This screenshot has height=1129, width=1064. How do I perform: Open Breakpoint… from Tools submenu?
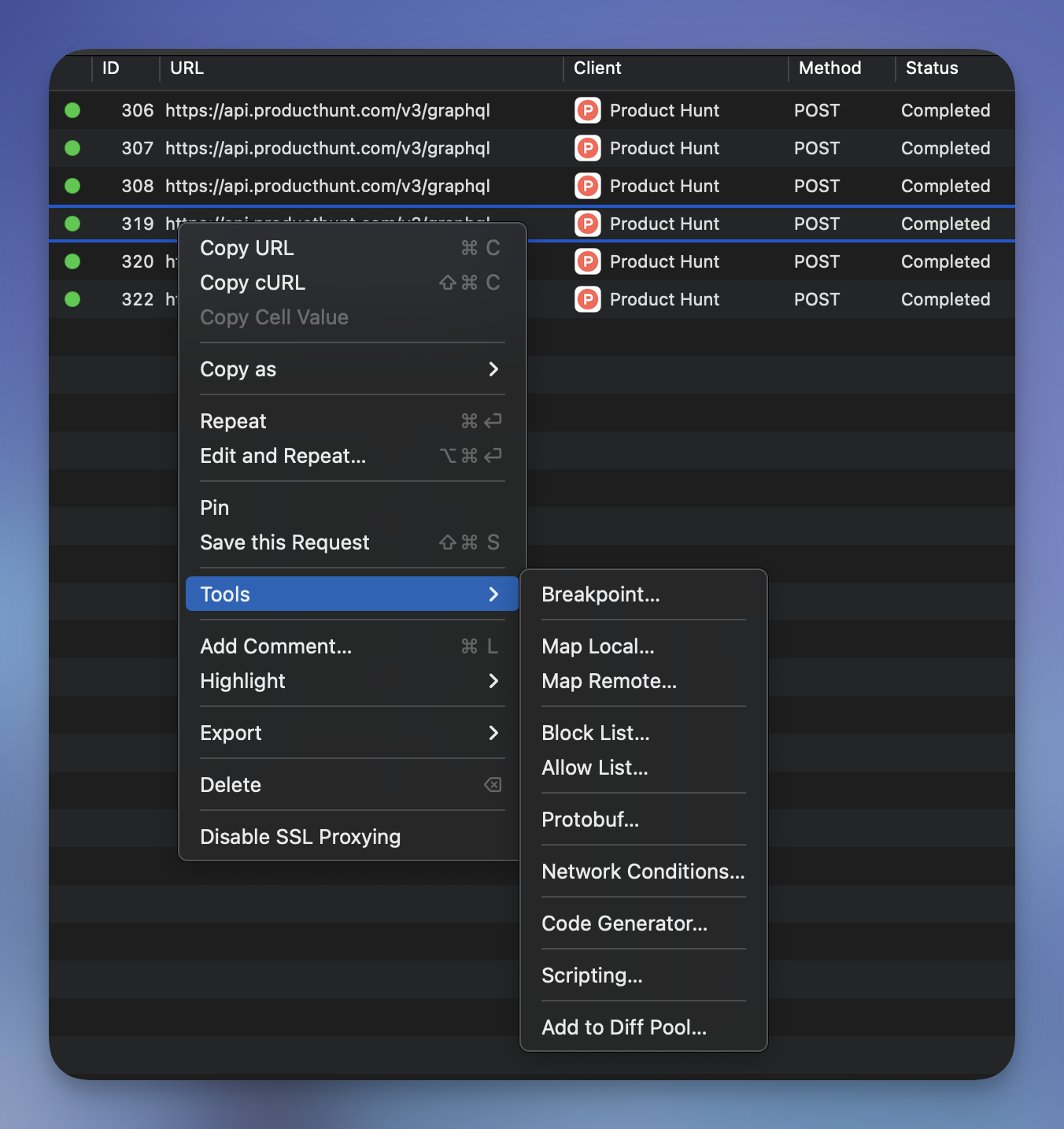click(x=644, y=594)
